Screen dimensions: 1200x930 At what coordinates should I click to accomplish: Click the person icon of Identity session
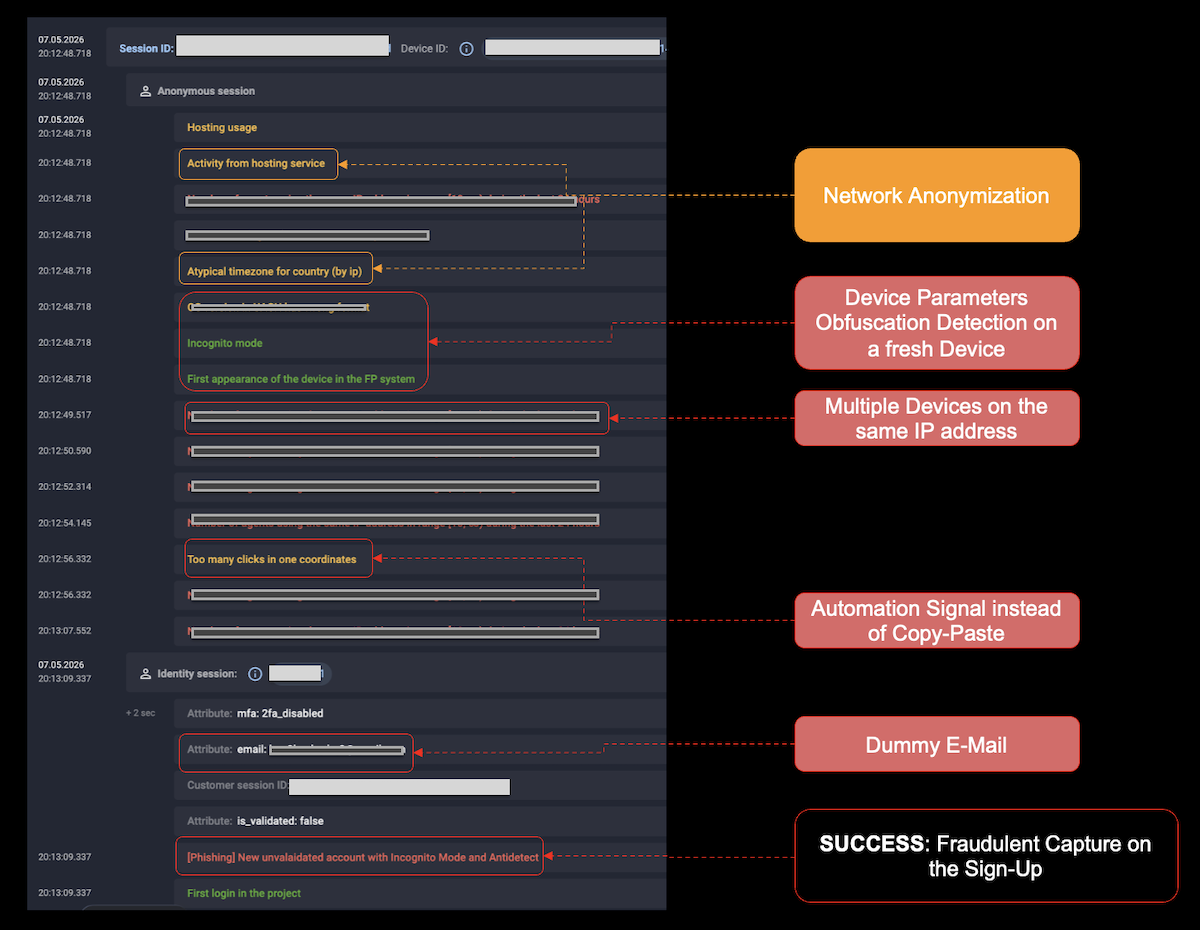tap(145, 674)
